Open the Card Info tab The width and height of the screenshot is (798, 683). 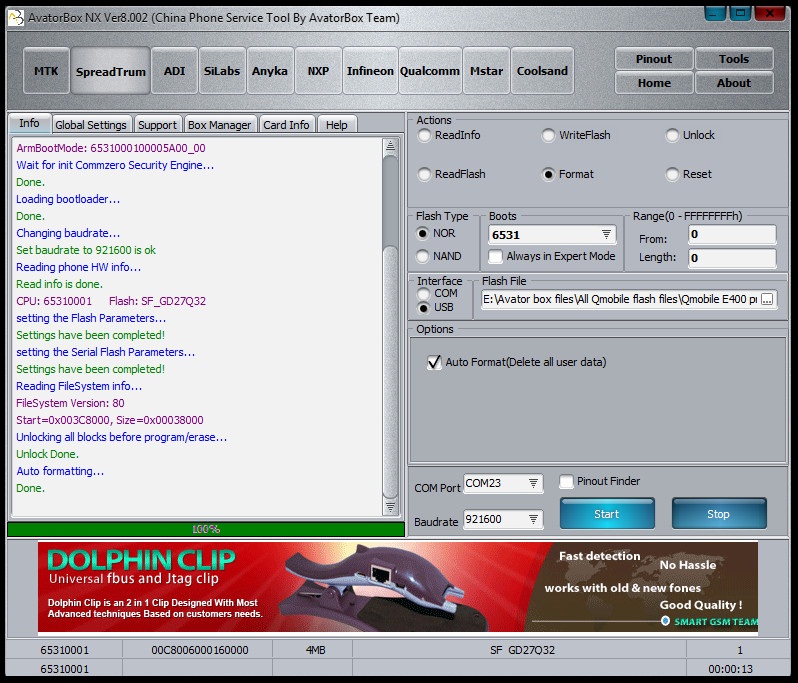coord(287,125)
